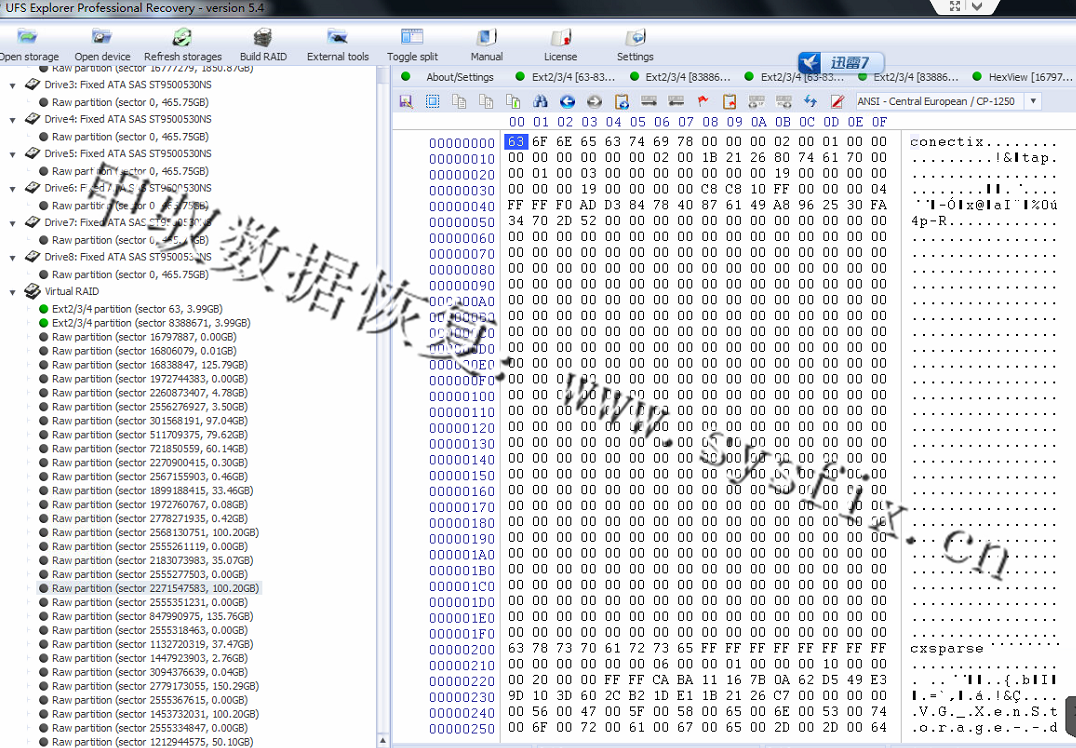Select Raw partition (sector 2779173055, 150.29GB)

pyautogui.click(x=155, y=686)
